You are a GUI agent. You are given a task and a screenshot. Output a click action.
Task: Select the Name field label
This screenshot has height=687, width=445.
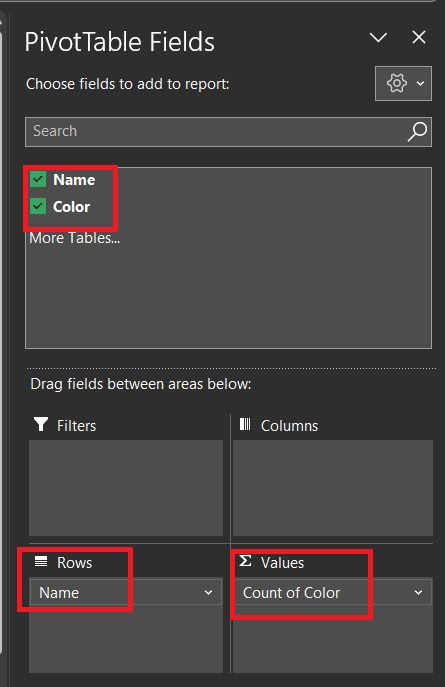[74, 180]
